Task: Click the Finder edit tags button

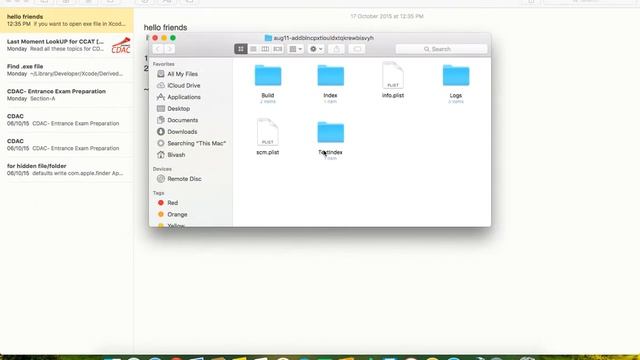Action: coord(357,49)
